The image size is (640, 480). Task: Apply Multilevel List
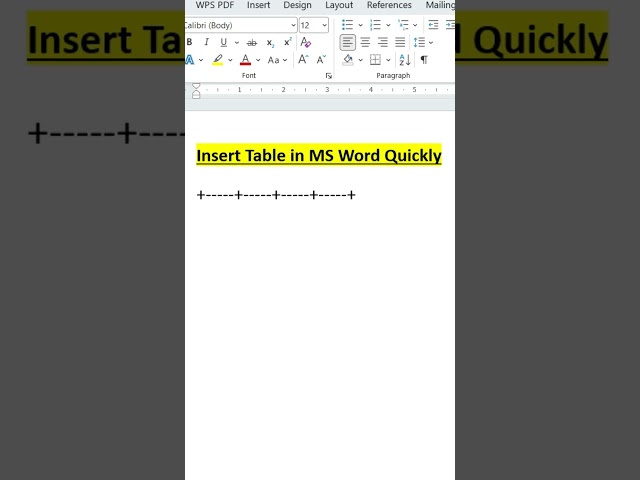tap(403, 25)
